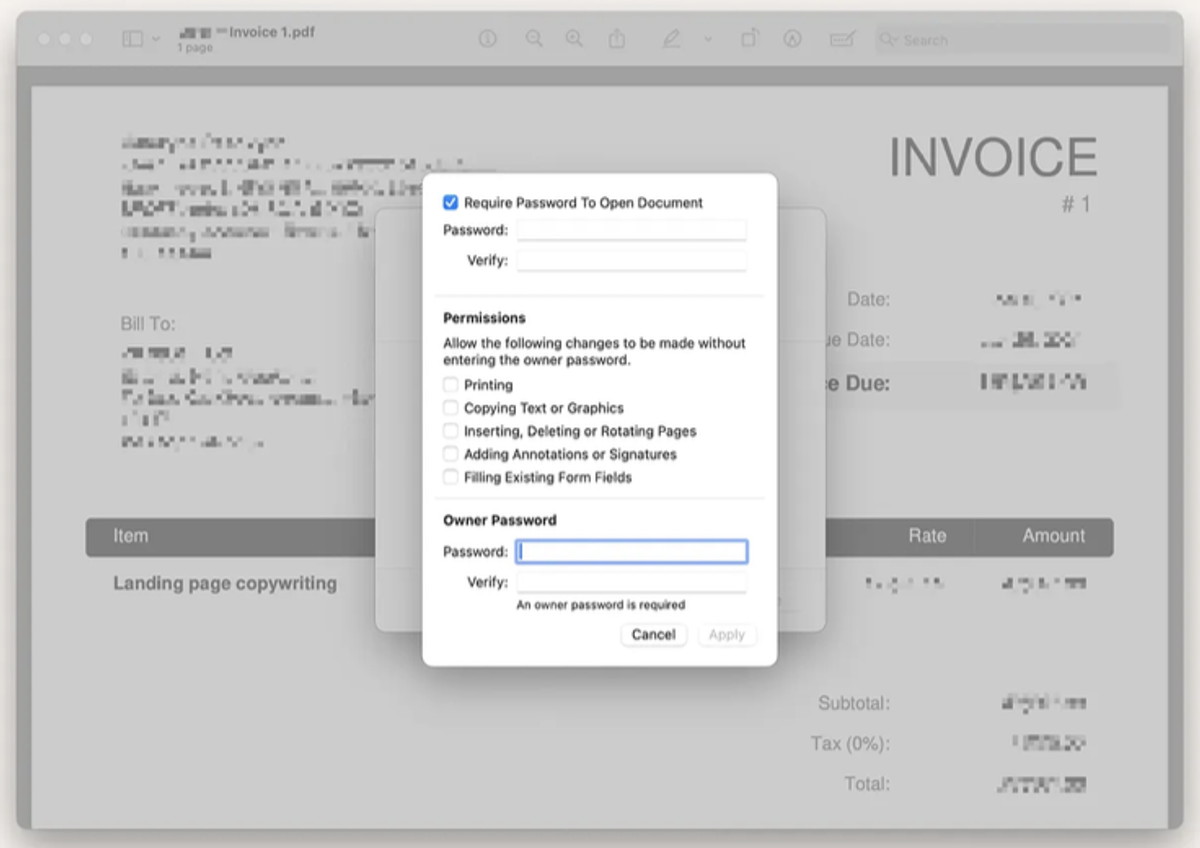Uncheck Require Password To Open Document

click(451, 203)
